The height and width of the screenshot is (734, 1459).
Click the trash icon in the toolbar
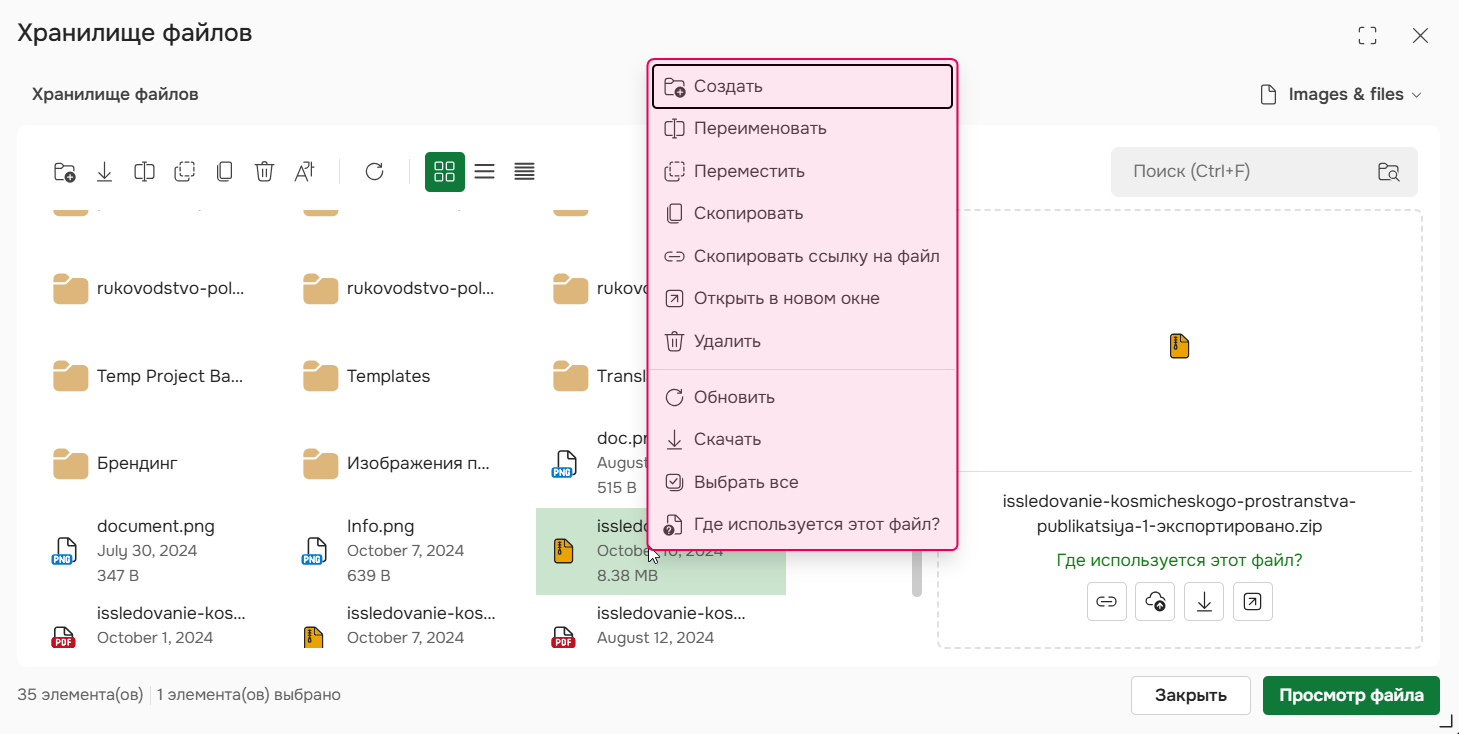pos(264,172)
